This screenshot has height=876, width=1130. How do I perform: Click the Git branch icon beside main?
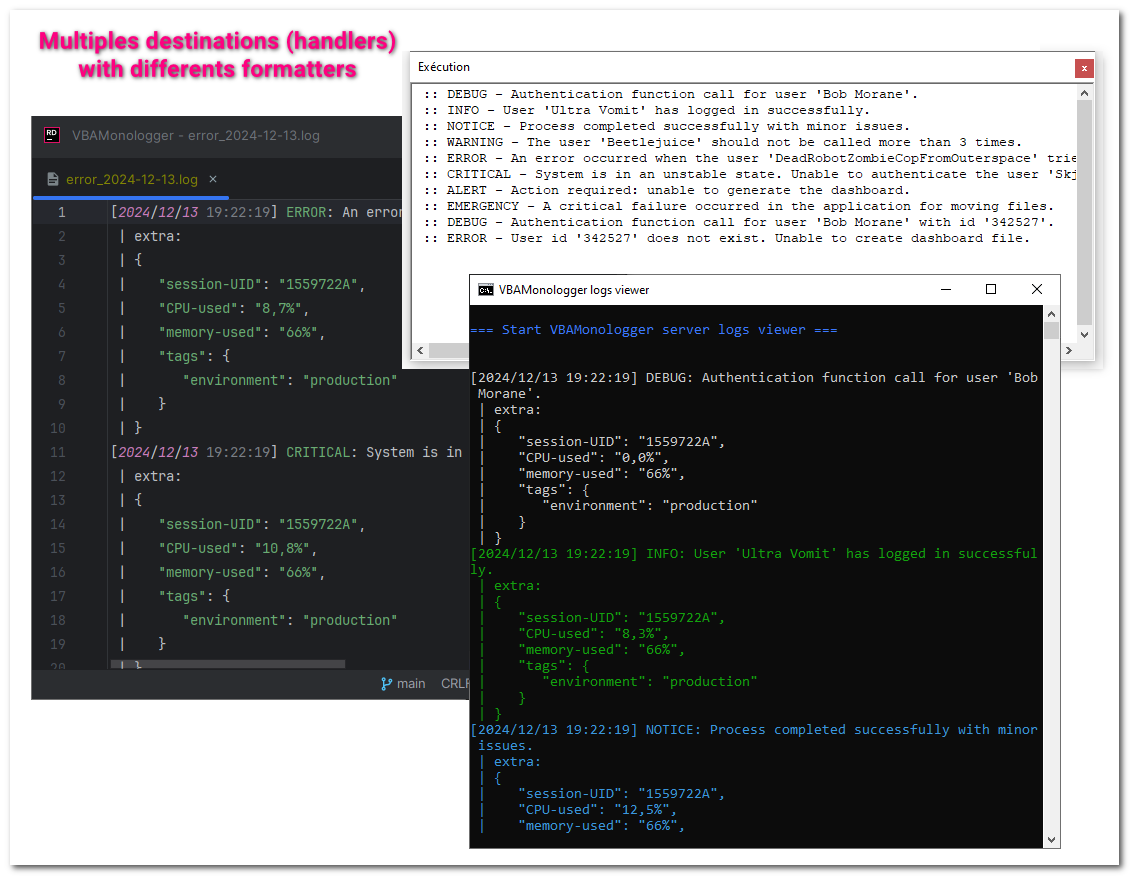pos(386,684)
